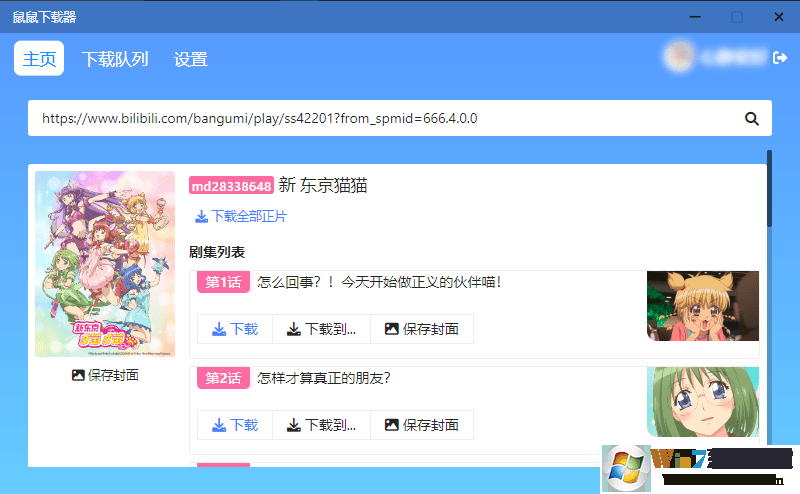Image resolution: width=800 pixels, height=494 pixels.
Task: Click the search magnifier icon
Action: (752, 118)
